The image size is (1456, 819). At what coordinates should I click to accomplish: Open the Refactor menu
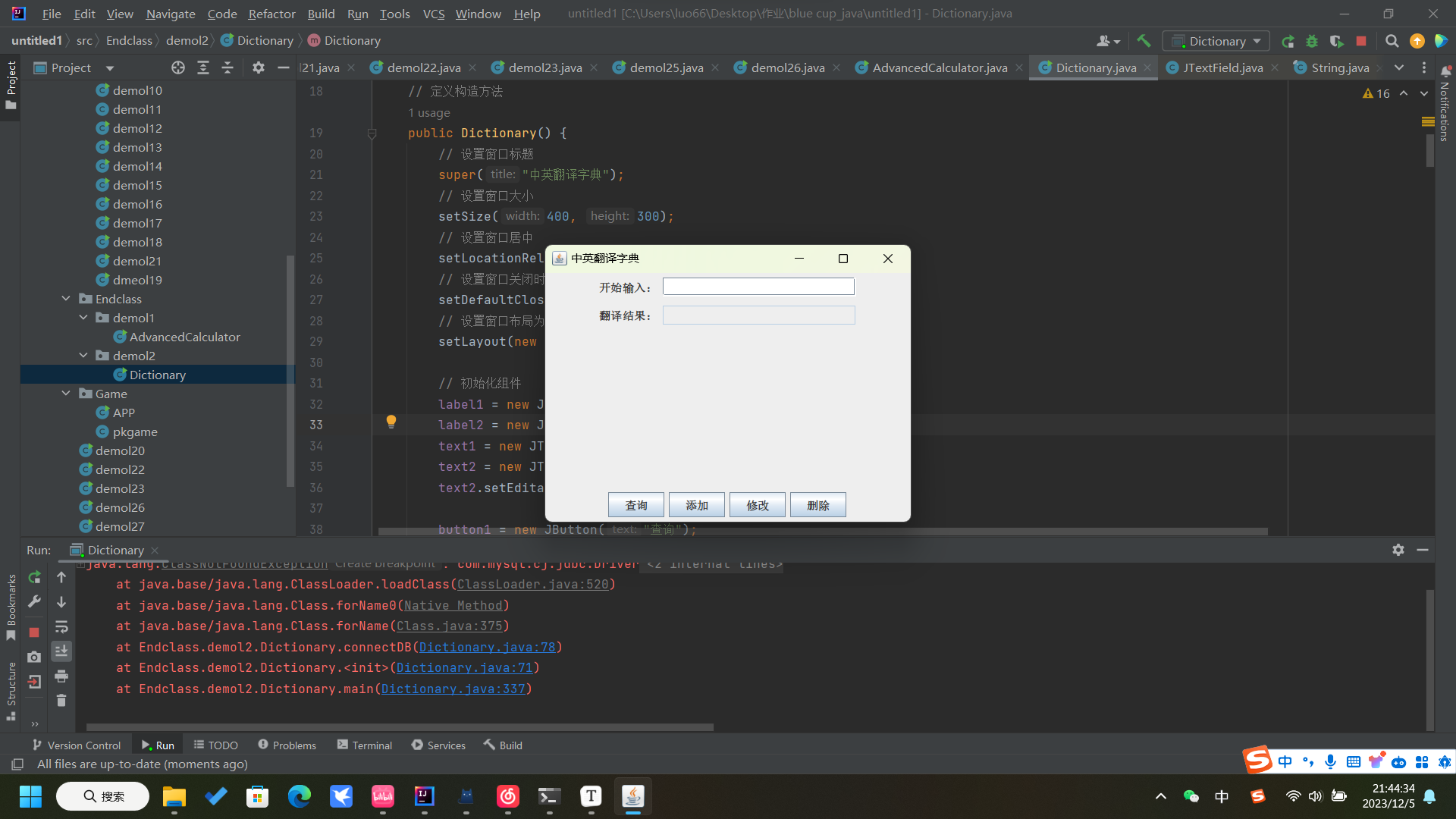pyautogui.click(x=271, y=14)
